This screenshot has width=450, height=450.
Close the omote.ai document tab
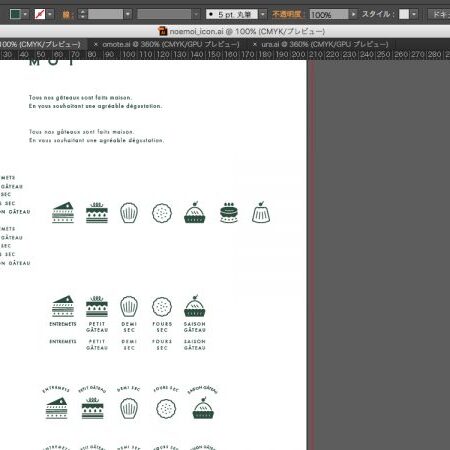(x=96, y=44)
